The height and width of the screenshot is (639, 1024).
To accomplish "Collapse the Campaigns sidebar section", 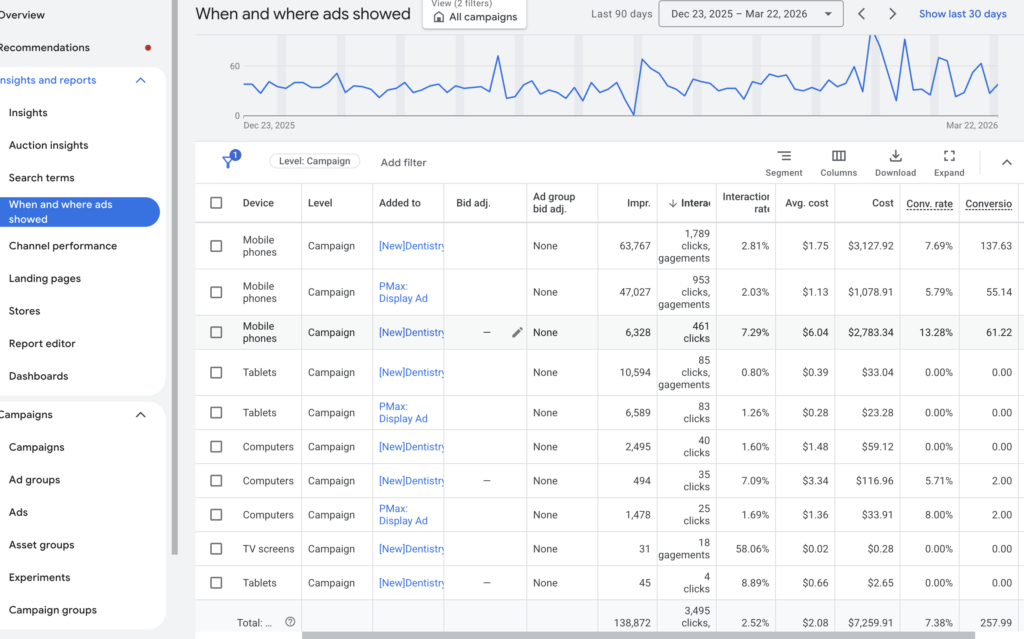I will [x=140, y=415].
